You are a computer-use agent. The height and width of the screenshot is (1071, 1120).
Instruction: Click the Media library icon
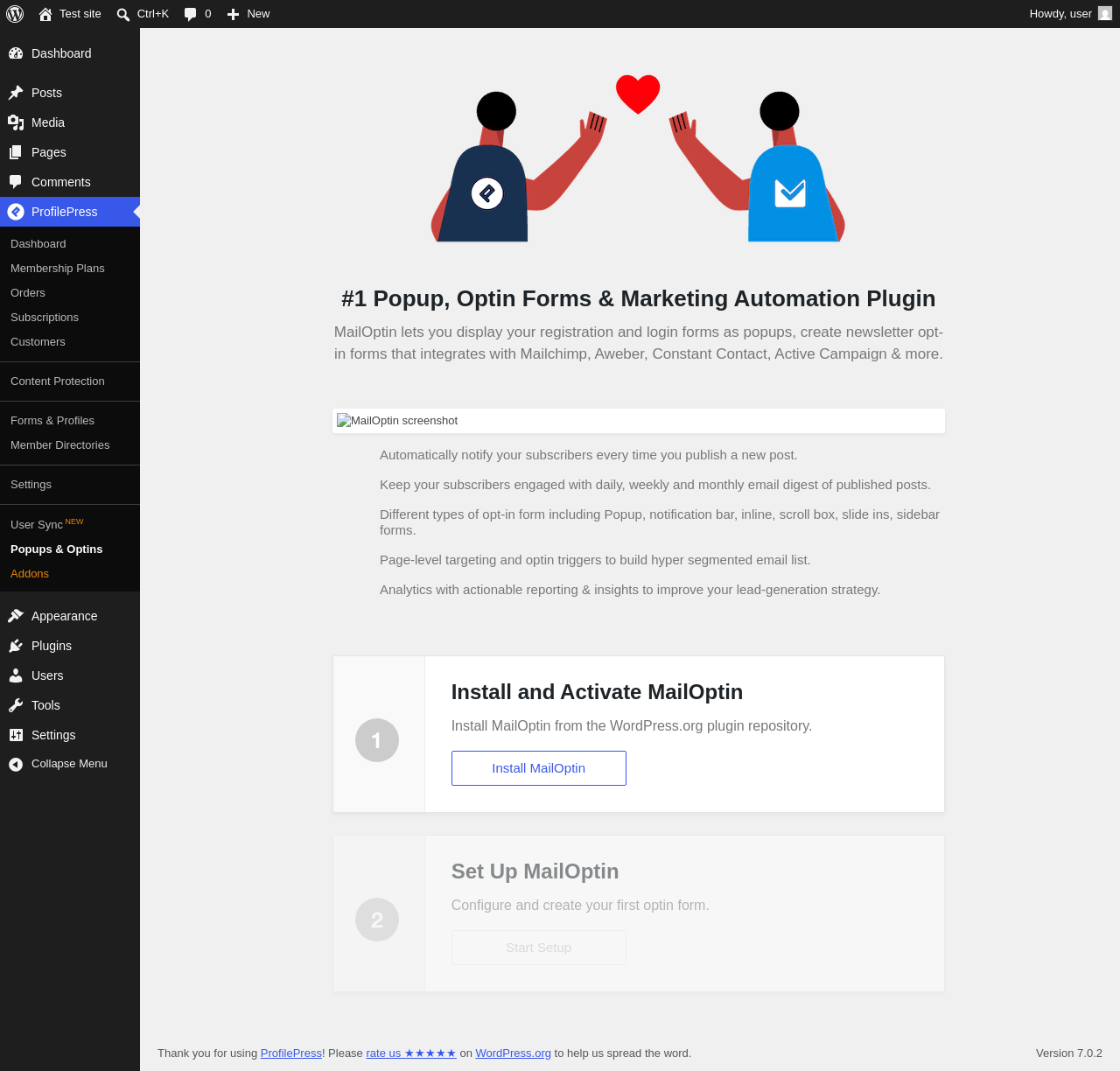pos(16,122)
